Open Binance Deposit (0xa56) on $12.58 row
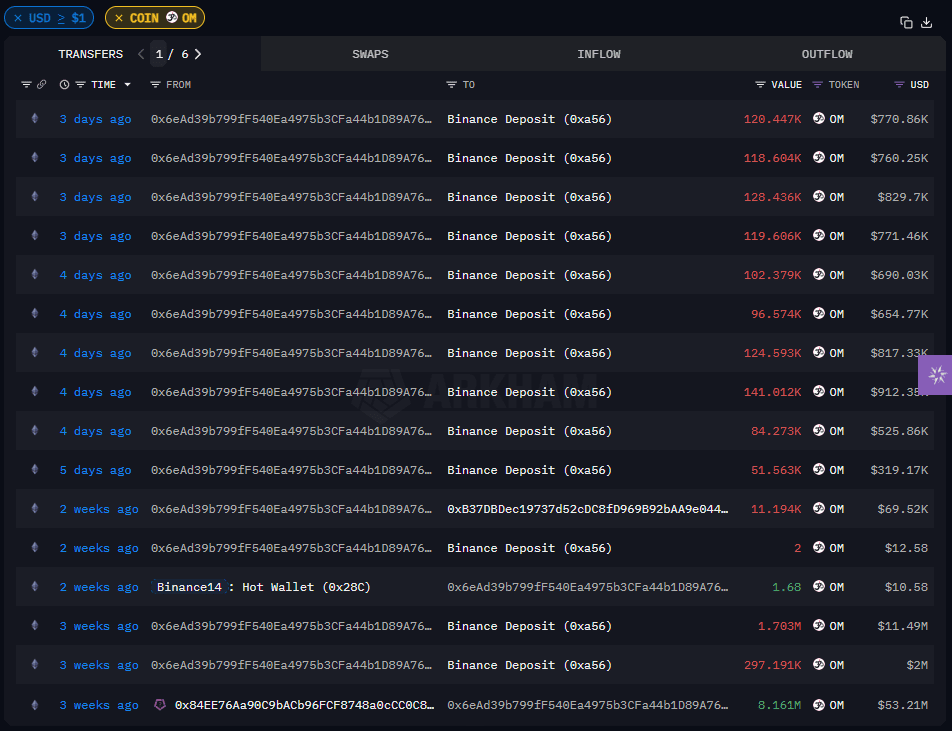 [x=529, y=548]
